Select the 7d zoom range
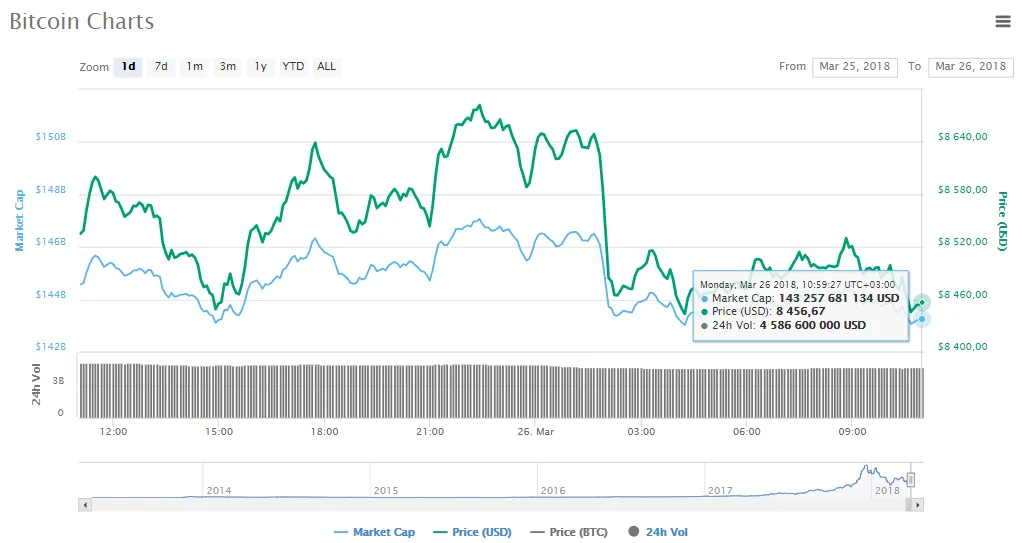Screen dimensions: 1023x543 tap(161, 67)
